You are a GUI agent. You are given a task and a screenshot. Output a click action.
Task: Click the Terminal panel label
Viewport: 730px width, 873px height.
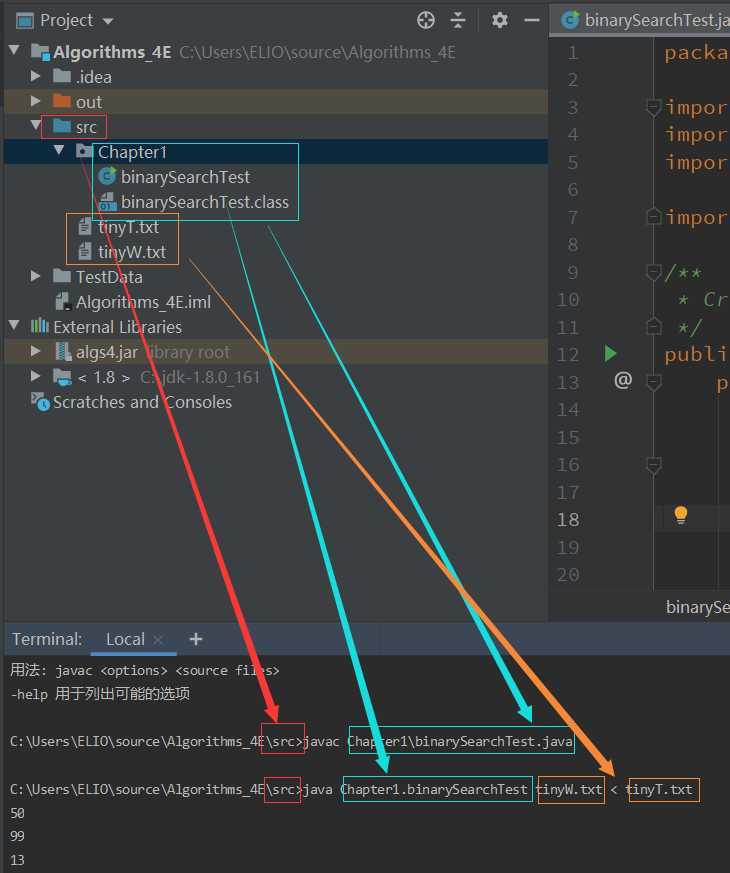tap(47, 639)
